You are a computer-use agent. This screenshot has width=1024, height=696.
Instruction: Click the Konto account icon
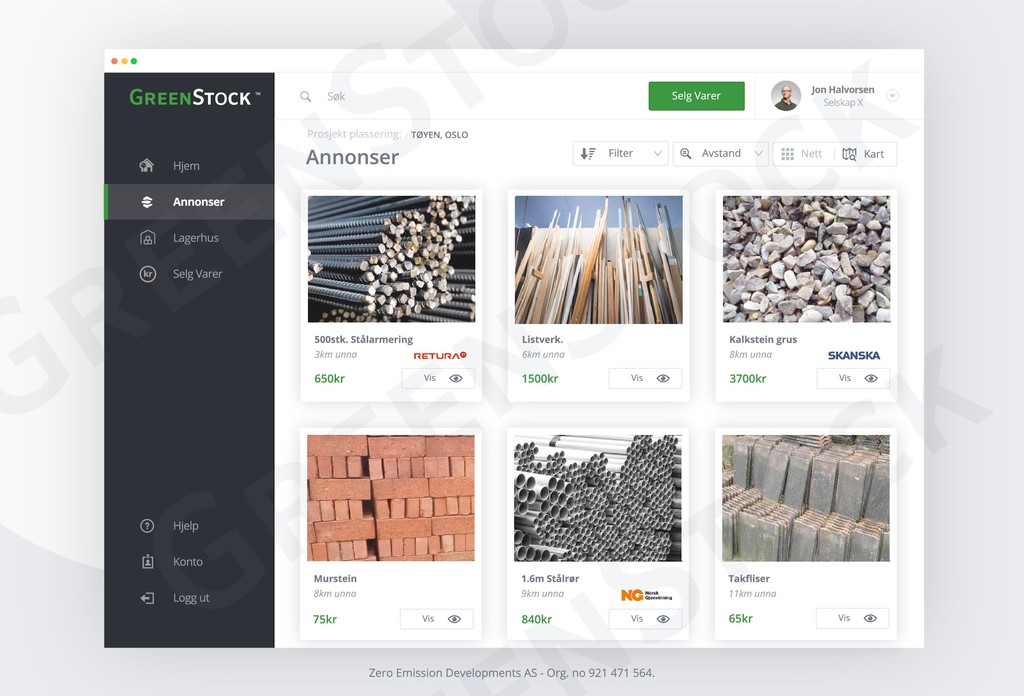coord(148,562)
